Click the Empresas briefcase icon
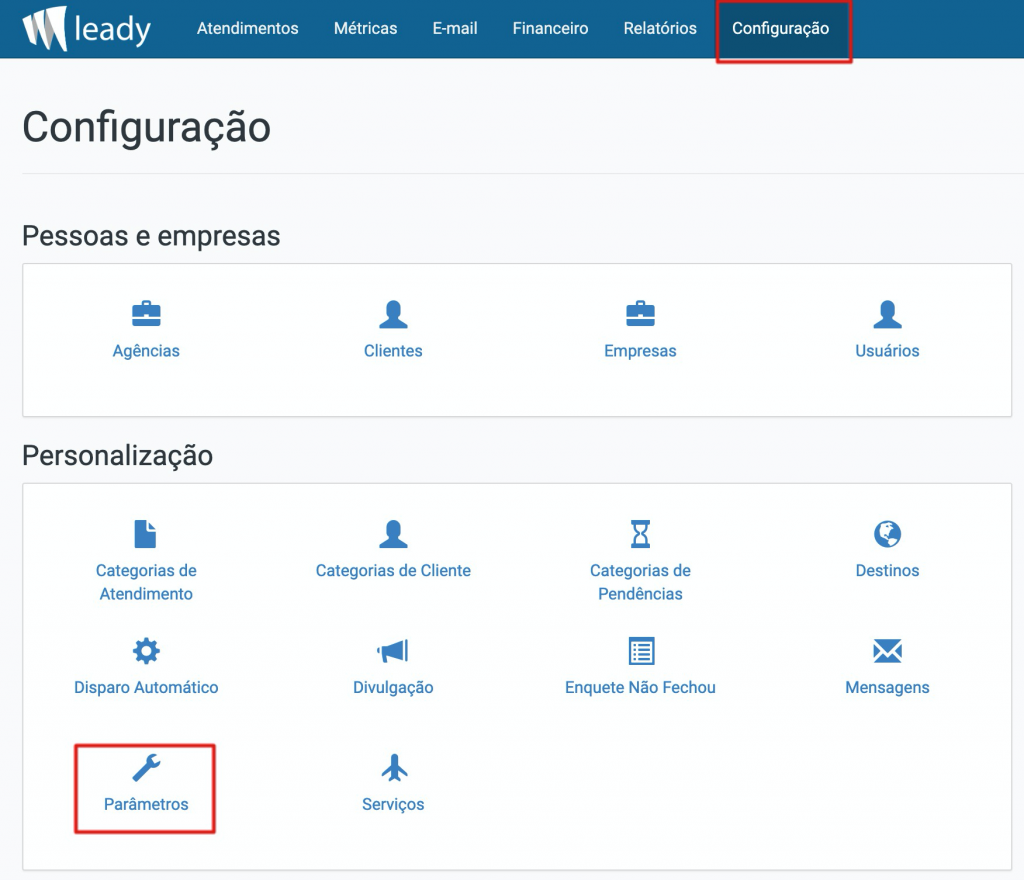Image resolution: width=1024 pixels, height=880 pixels. click(640, 314)
